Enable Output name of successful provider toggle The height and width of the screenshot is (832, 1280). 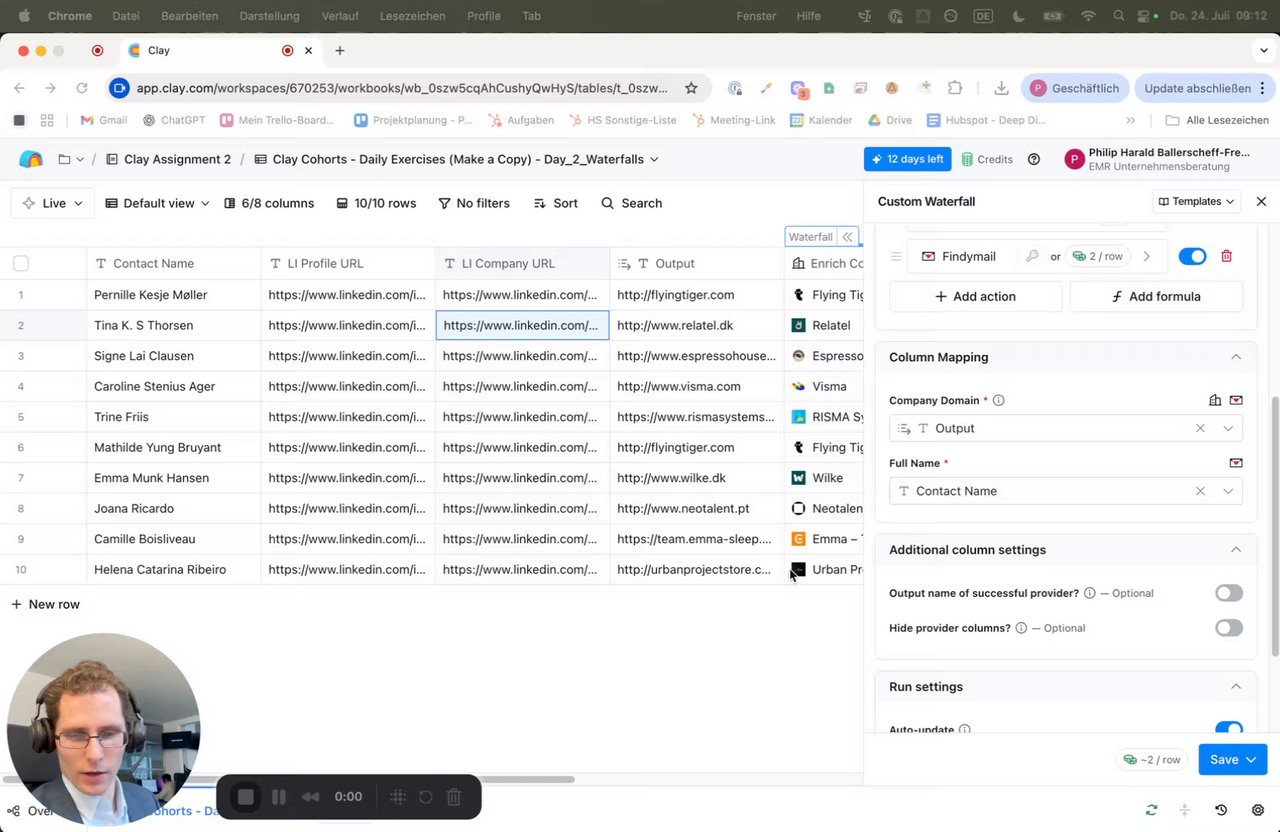pyautogui.click(x=1229, y=593)
